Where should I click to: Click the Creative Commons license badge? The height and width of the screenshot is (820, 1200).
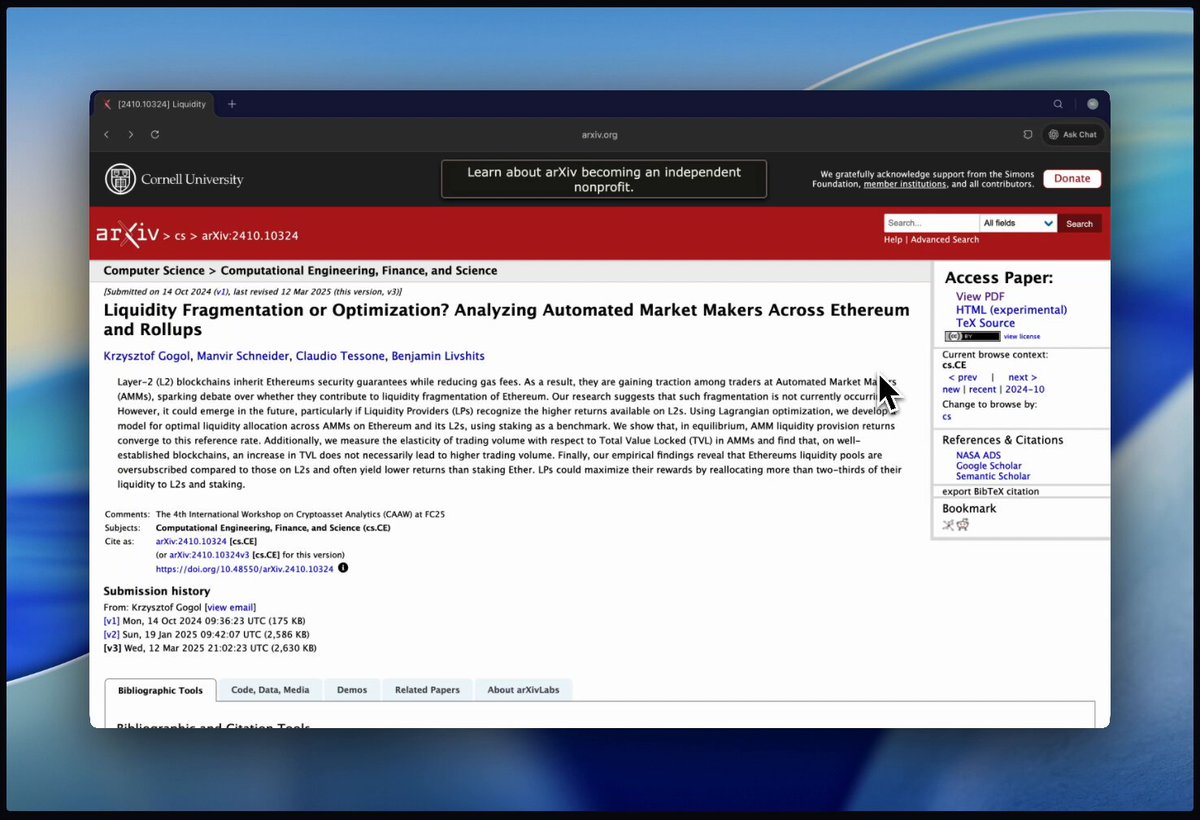tap(972, 336)
